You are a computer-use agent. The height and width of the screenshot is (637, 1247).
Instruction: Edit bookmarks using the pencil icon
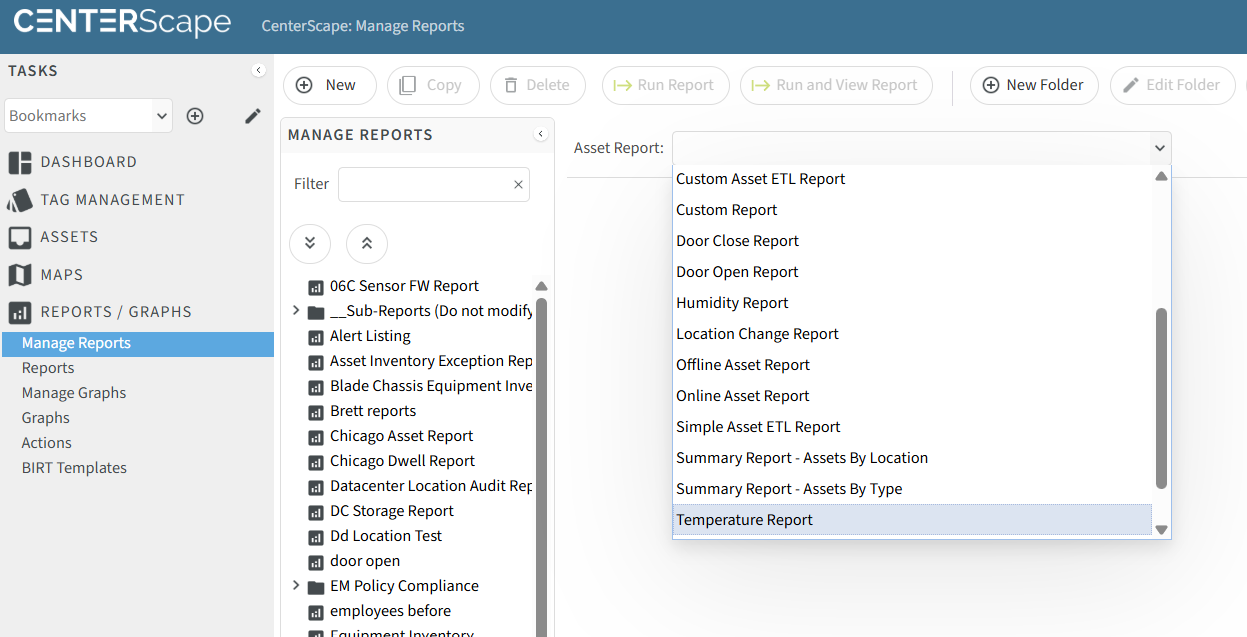pyautogui.click(x=253, y=116)
